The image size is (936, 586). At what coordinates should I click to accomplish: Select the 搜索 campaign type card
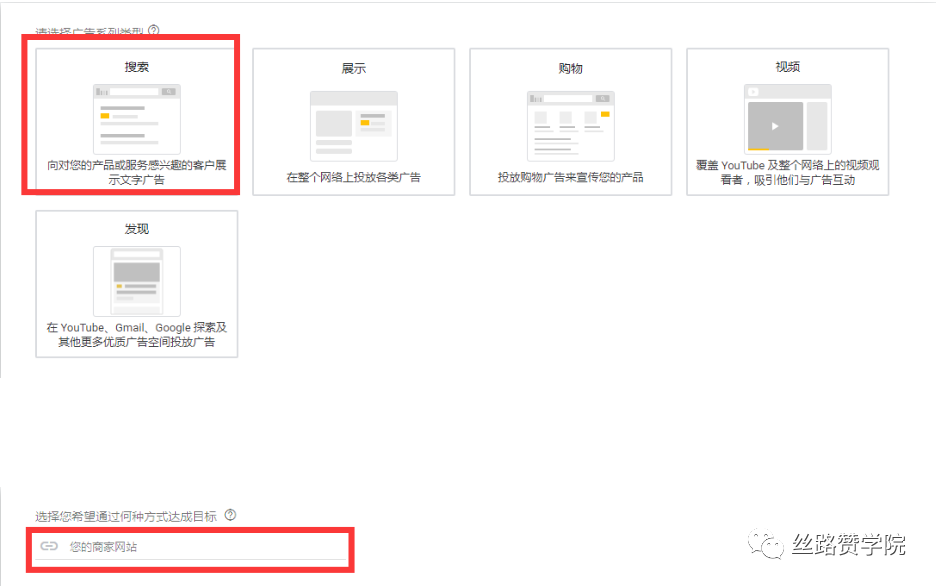pos(137,122)
